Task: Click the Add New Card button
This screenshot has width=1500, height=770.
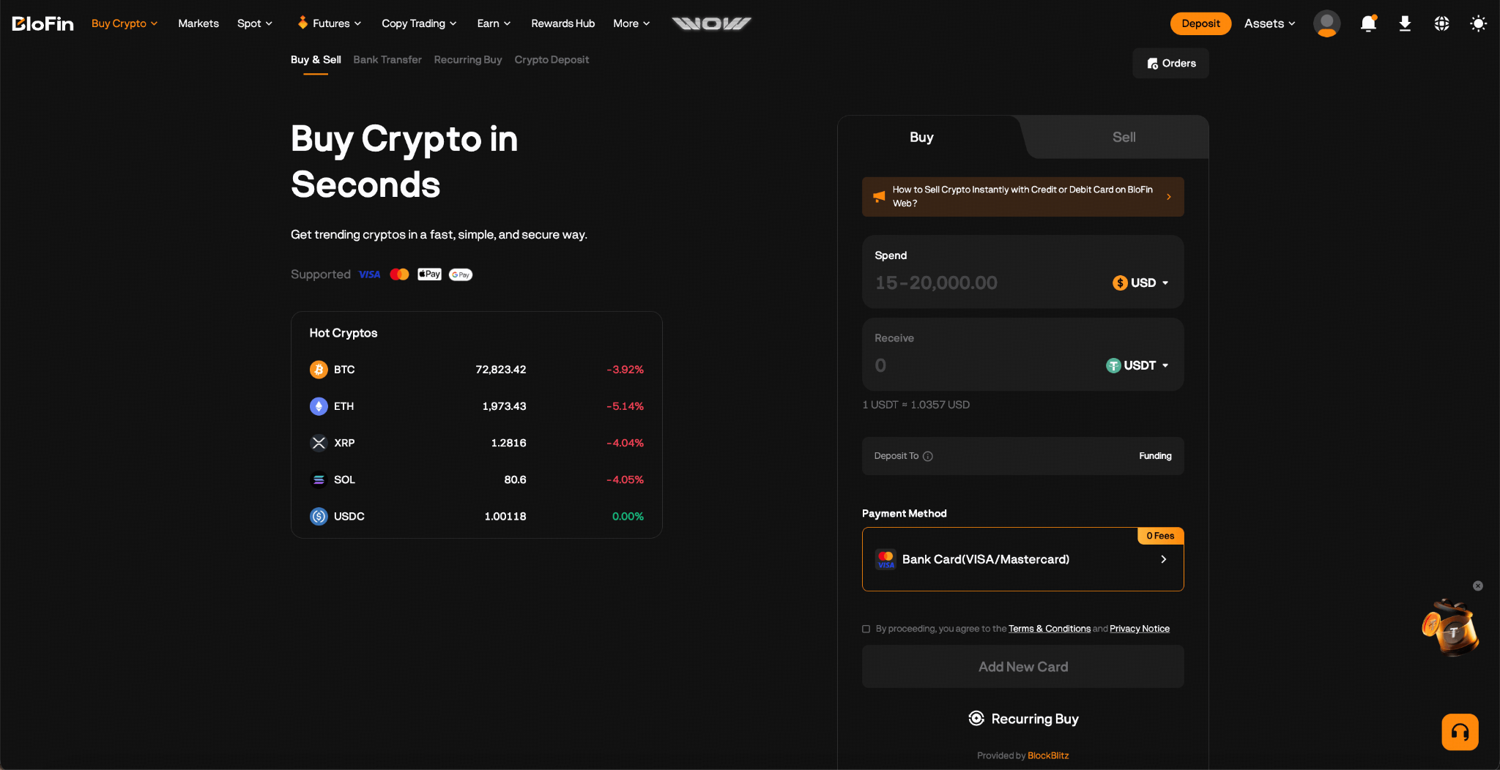Action: (1023, 667)
